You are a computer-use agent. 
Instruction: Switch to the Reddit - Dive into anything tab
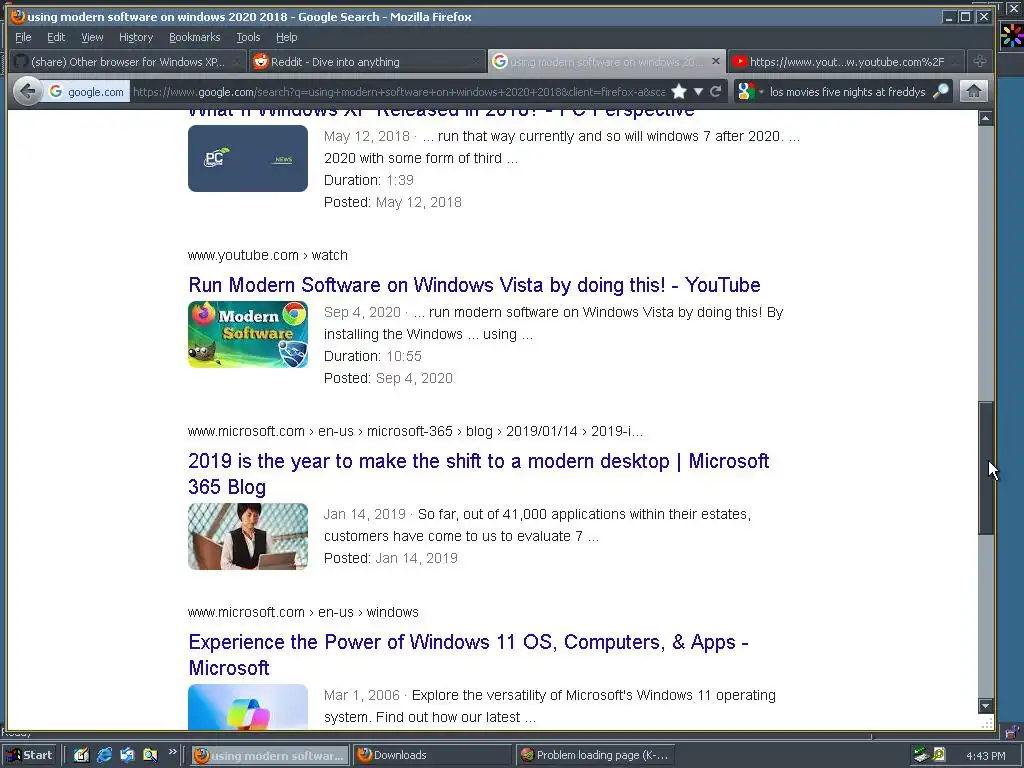(x=366, y=62)
